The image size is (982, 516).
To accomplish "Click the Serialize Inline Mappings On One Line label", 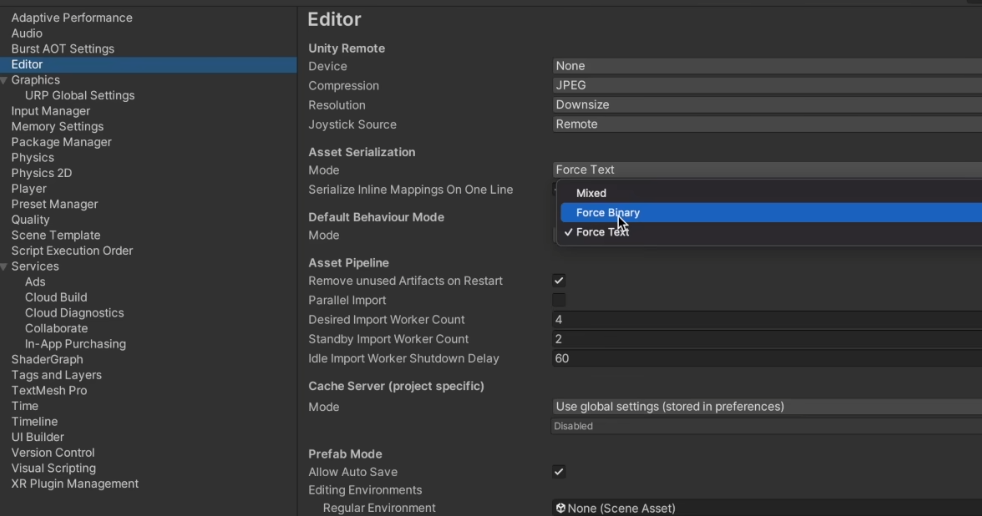I will (x=410, y=190).
